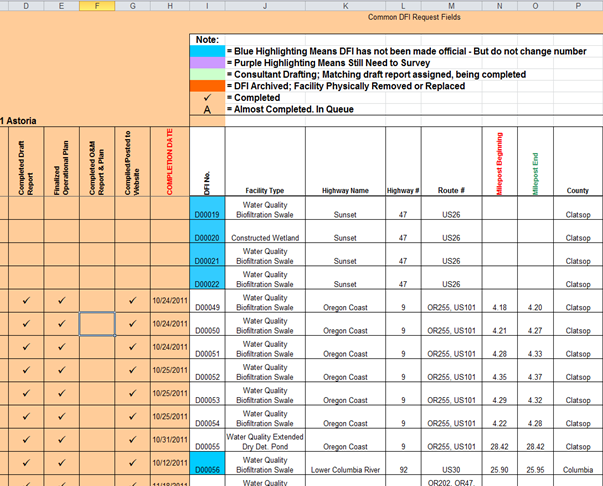This screenshot has width=603, height=486.
Task: Click the 'Completed O&M Report & Plan' header
Action: point(97,161)
